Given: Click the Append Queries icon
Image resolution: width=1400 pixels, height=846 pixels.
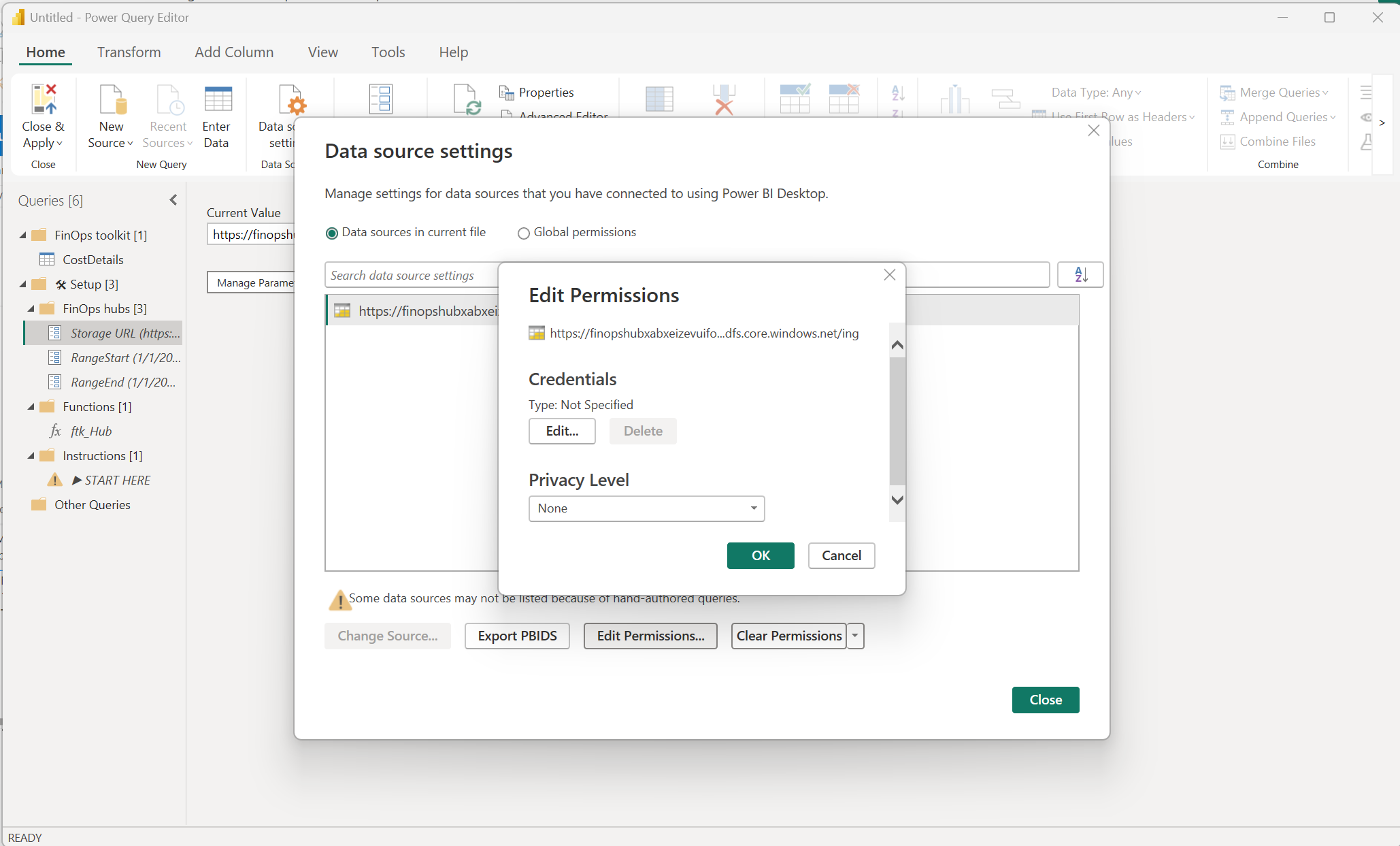Looking at the screenshot, I should point(1228,116).
